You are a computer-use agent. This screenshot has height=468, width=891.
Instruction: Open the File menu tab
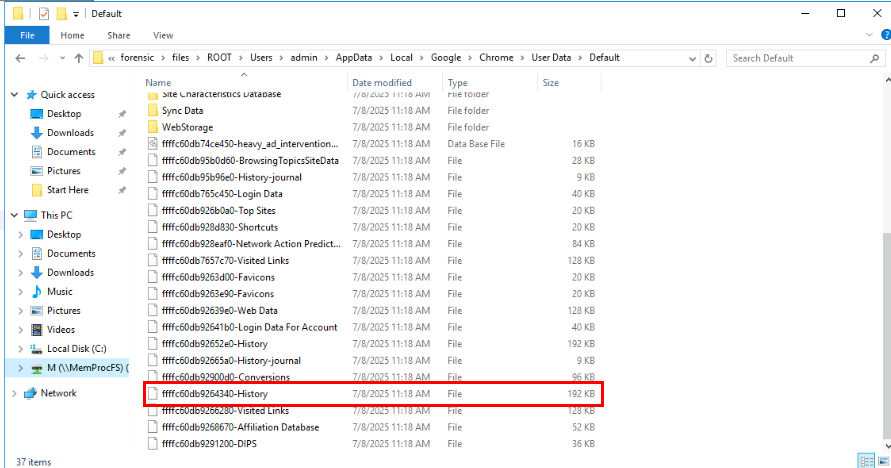pyautogui.click(x=27, y=35)
